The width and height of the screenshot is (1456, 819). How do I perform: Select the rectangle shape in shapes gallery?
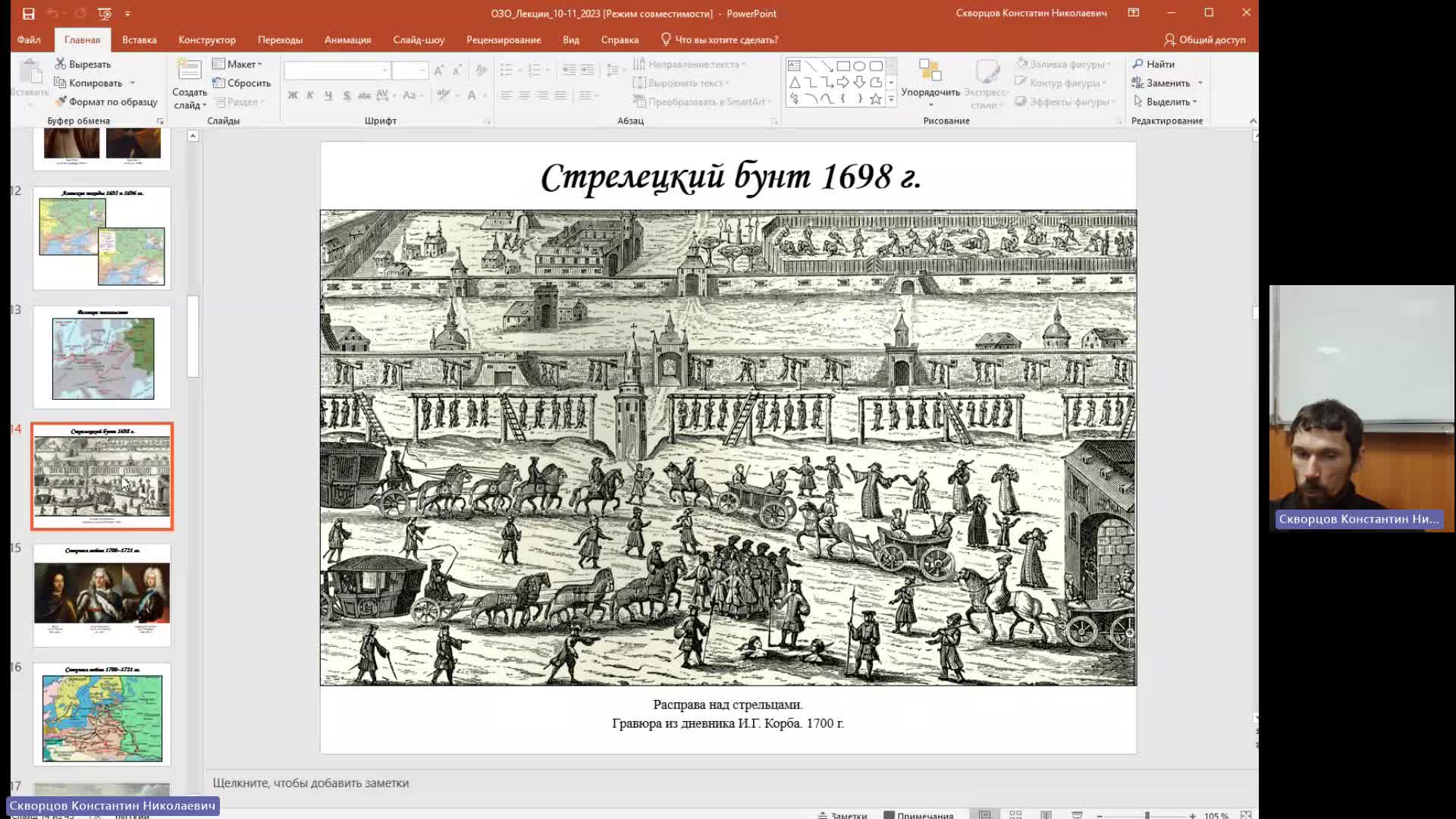843,66
